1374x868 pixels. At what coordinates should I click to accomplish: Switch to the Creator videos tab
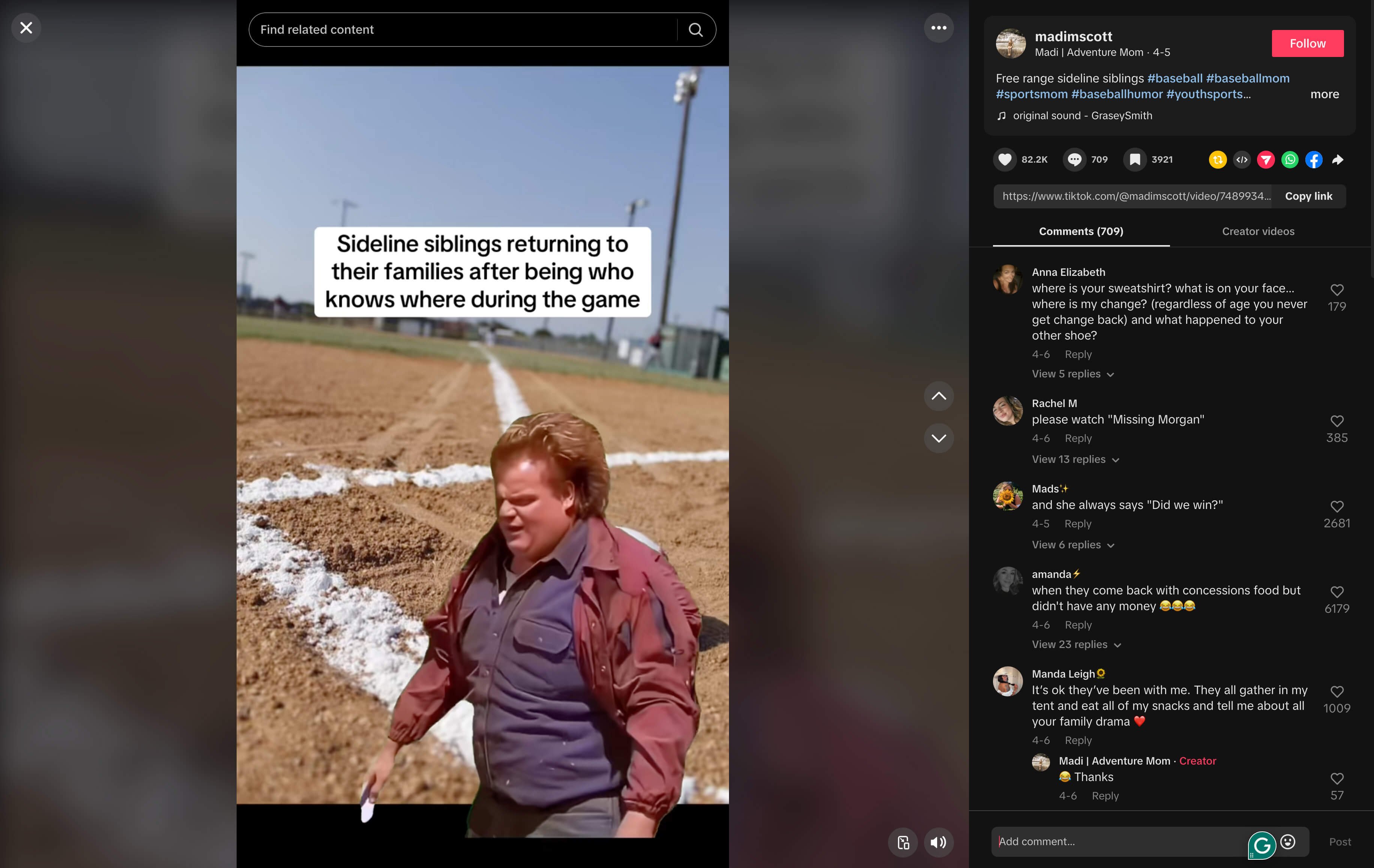coord(1258,232)
